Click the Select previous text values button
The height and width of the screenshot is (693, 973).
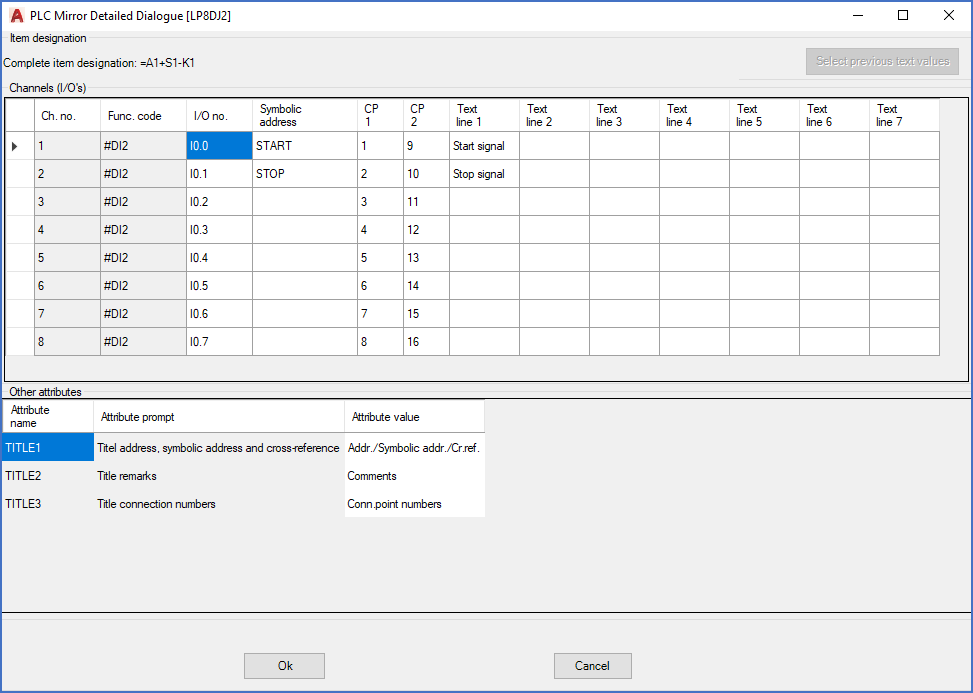[881, 62]
